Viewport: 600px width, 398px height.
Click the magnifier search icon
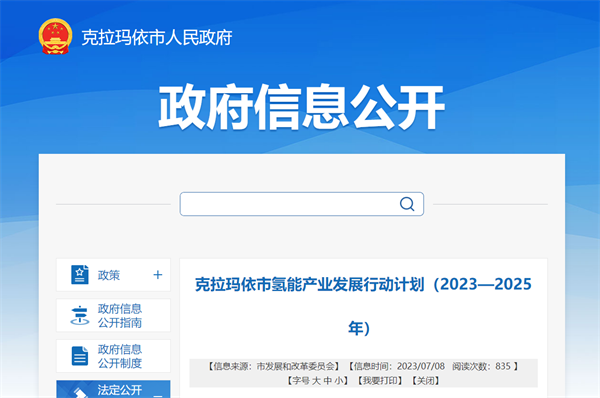pos(407,204)
